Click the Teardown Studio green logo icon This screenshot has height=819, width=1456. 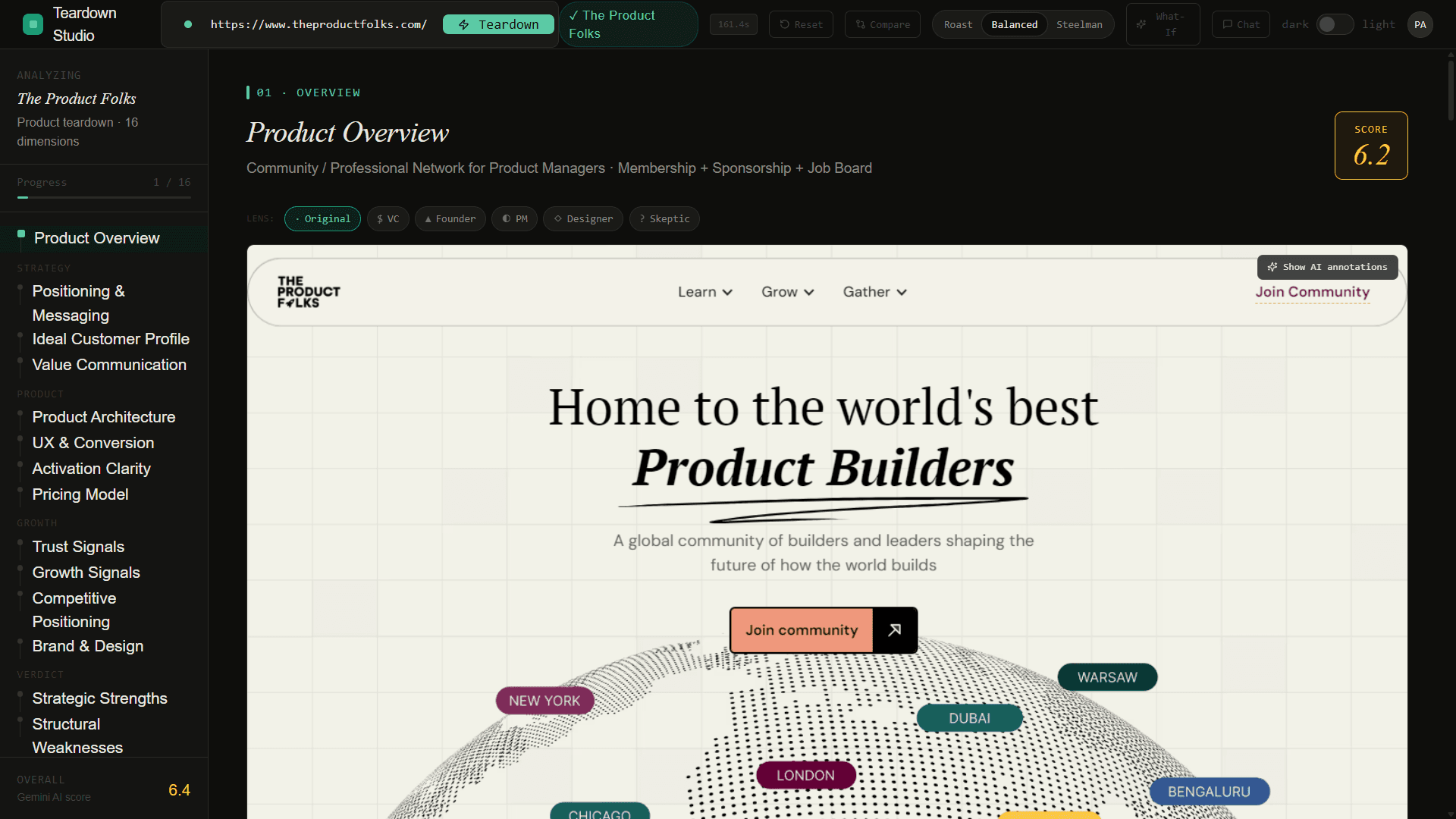(33, 24)
